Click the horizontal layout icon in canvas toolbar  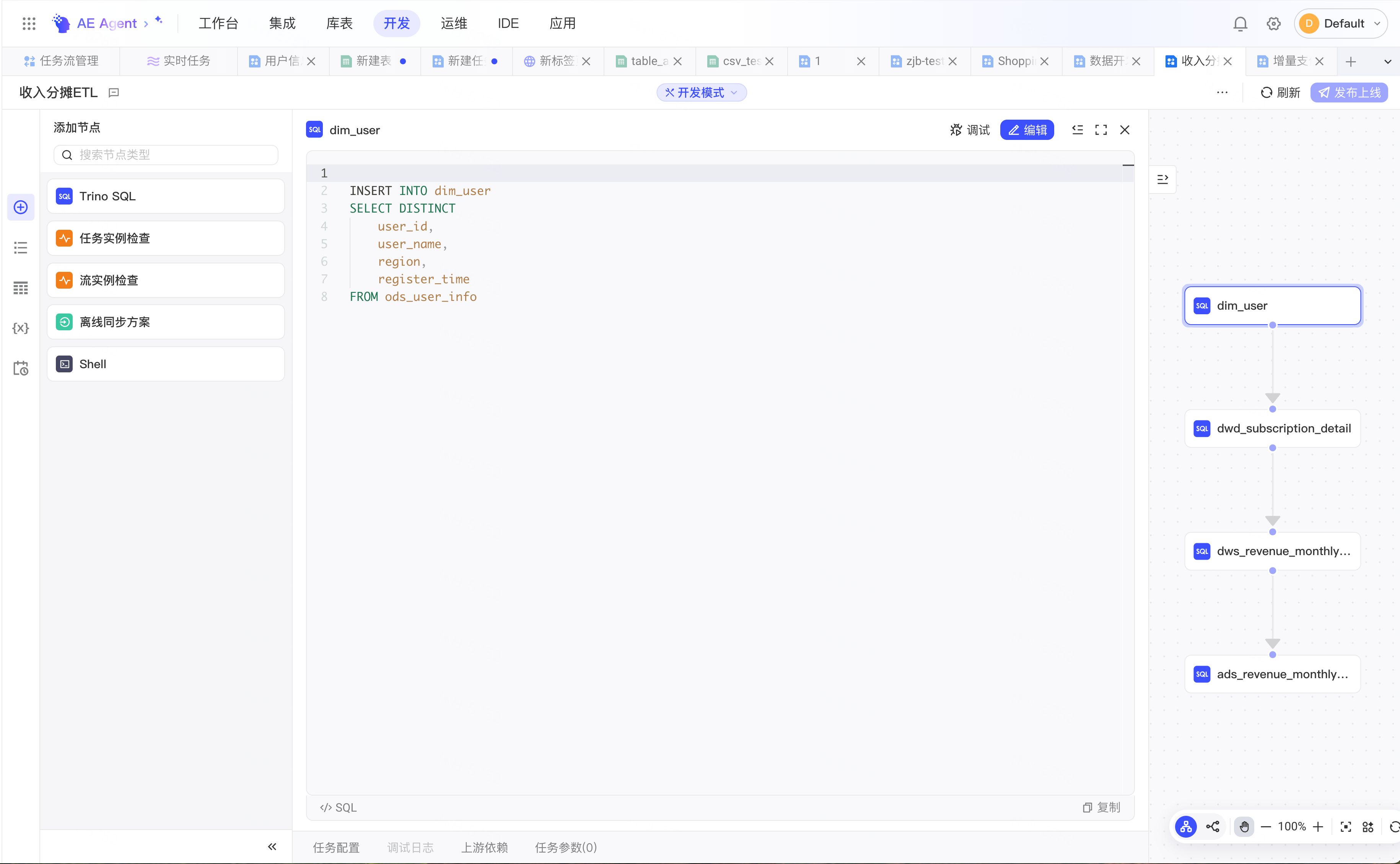click(x=1213, y=826)
